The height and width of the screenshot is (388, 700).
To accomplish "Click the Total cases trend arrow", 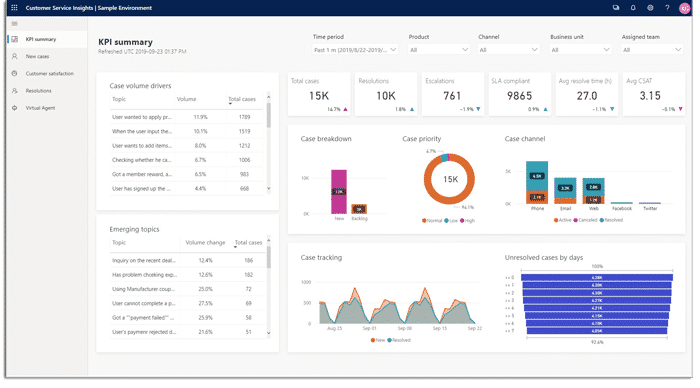I will tap(345, 109).
